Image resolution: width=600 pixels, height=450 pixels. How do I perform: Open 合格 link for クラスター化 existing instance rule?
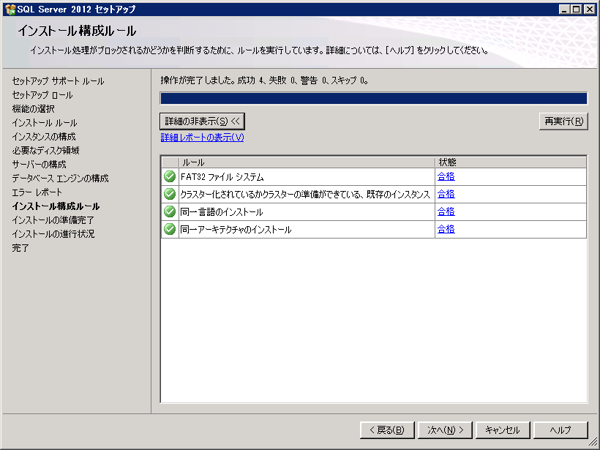(446, 194)
